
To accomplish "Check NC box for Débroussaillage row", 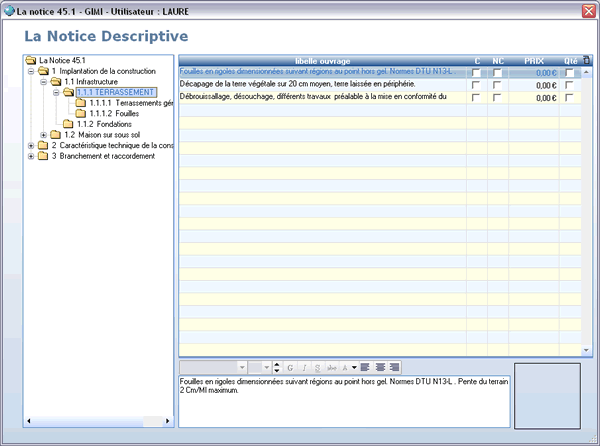I will 497,98.
